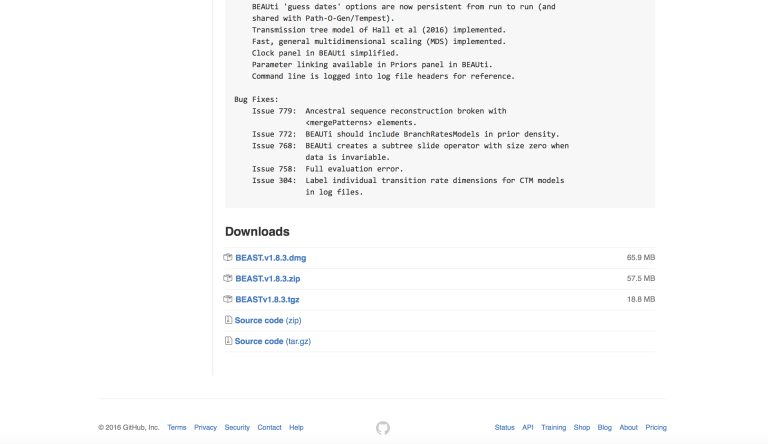Click the '© 2016 GitHub, Inc.' copyright text
This screenshot has width=768, height=444.
coord(129,427)
